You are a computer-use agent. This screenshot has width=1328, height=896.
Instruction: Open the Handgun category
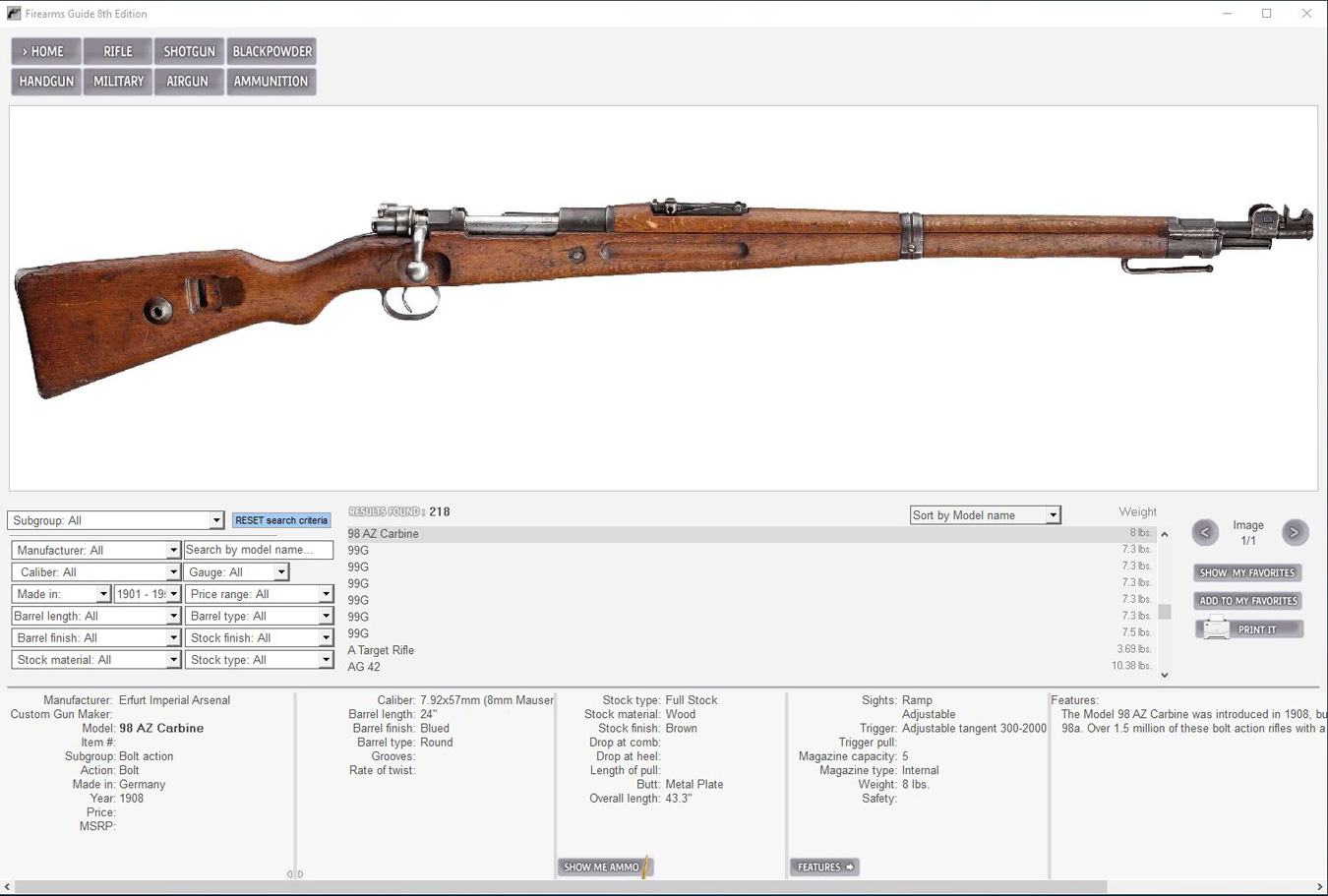pos(46,82)
